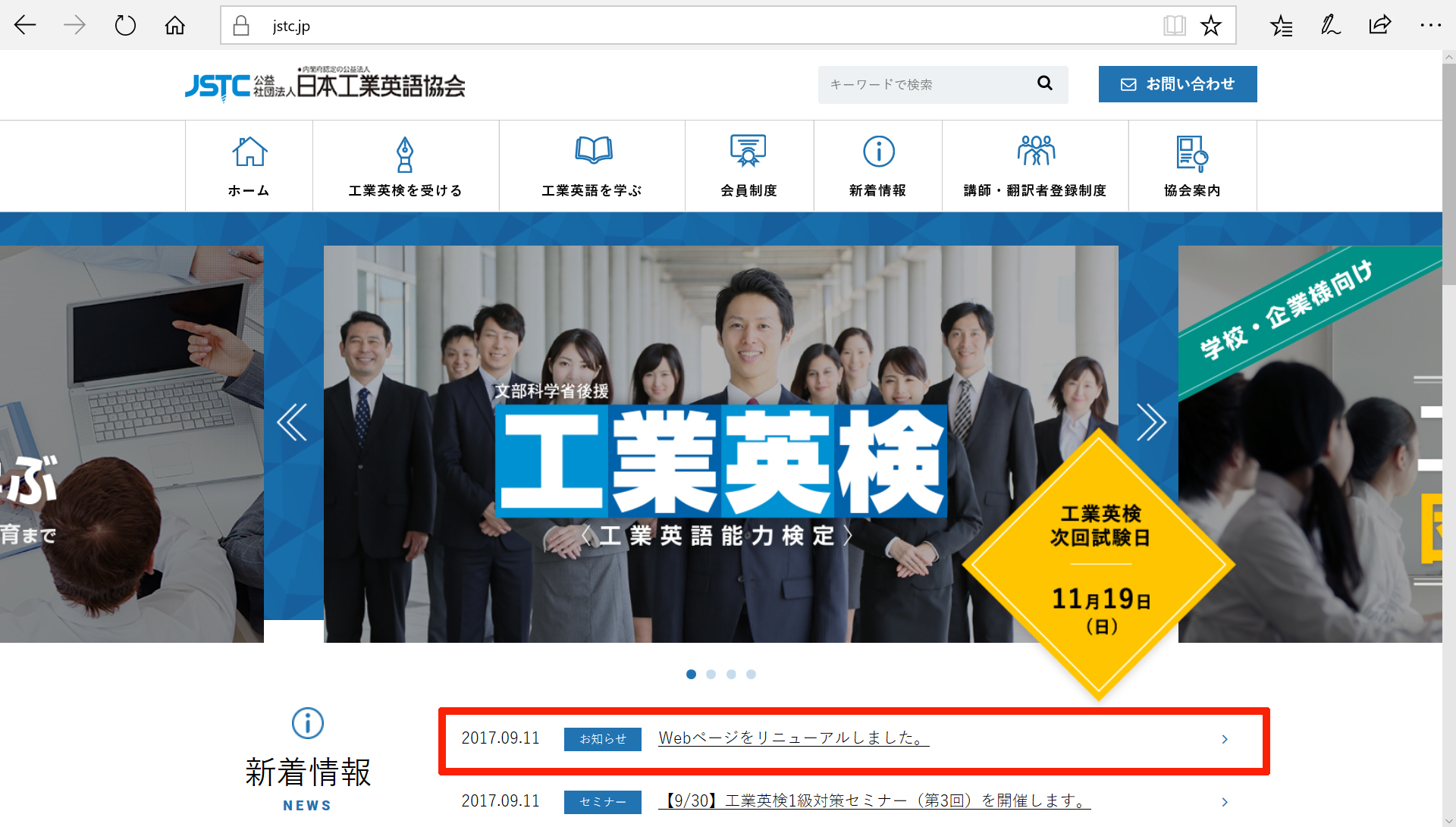The height and width of the screenshot is (827, 1456).
Task: Open 協会案内 navigation item
Action: 1193,166
